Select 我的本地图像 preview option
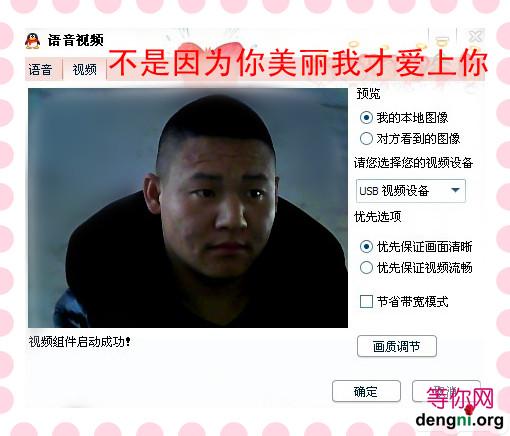This screenshot has height=436, width=510. (x=366, y=117)
